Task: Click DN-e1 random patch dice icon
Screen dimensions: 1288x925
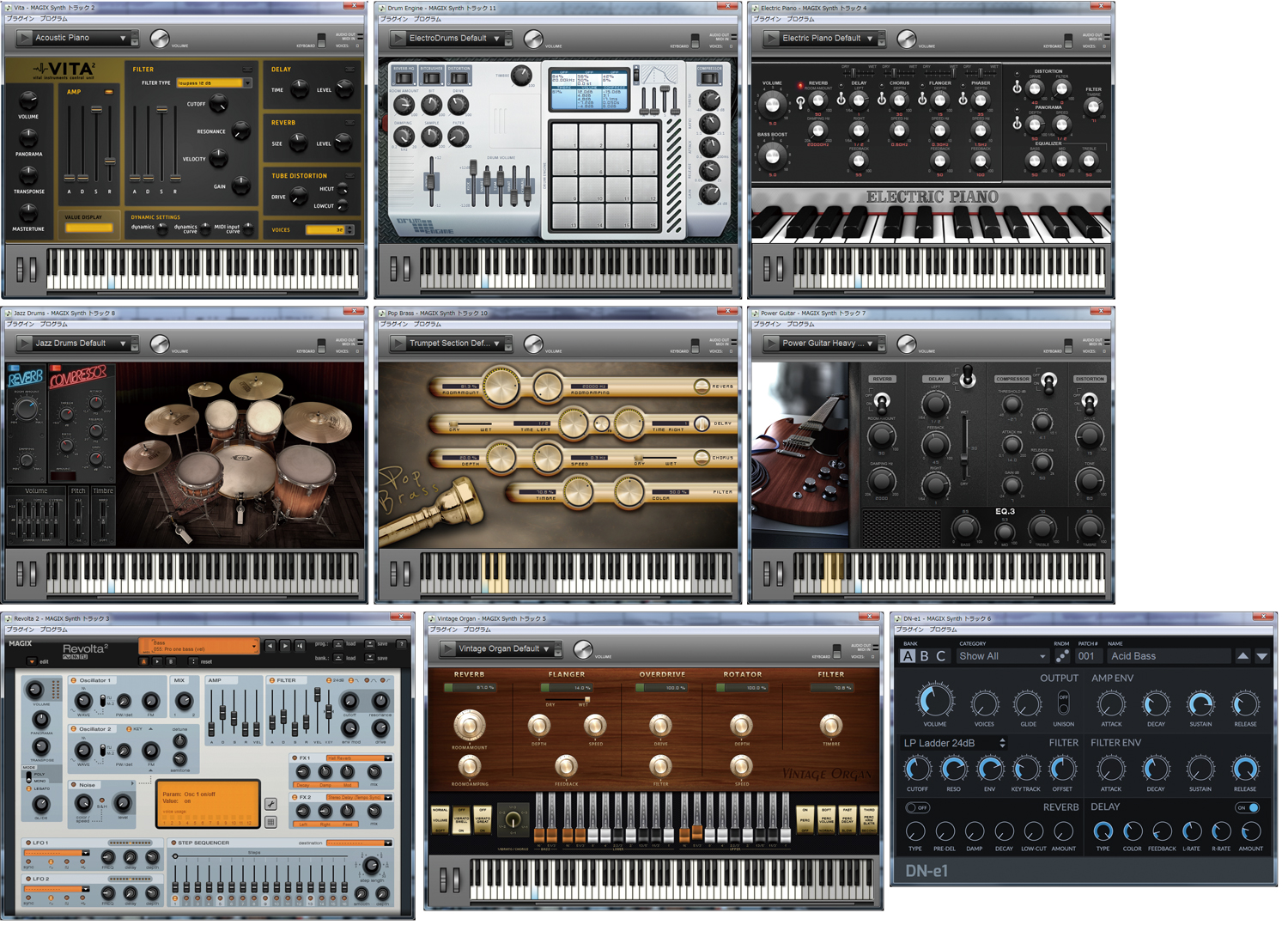Action: point(1062,656)
